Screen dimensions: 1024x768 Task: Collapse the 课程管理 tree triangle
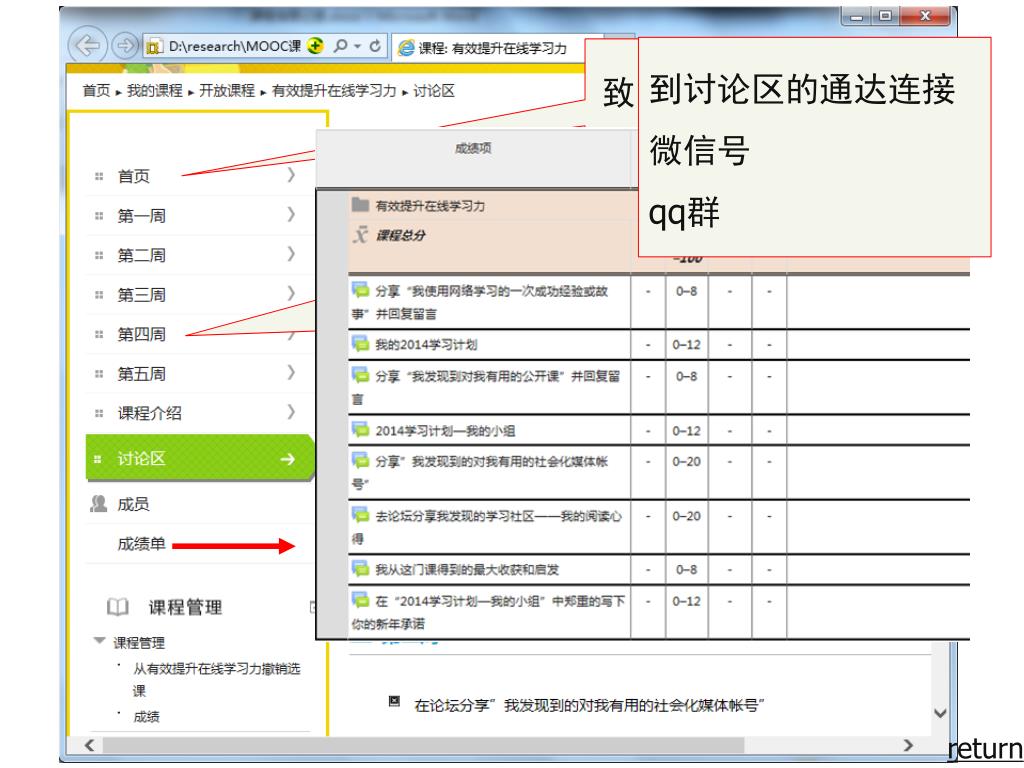pos(99,641)
